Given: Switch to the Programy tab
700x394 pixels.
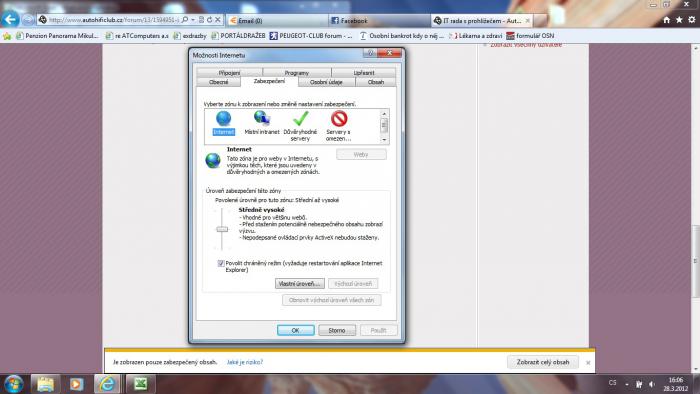Looking at the screenshot, I should tap(296, 73).
